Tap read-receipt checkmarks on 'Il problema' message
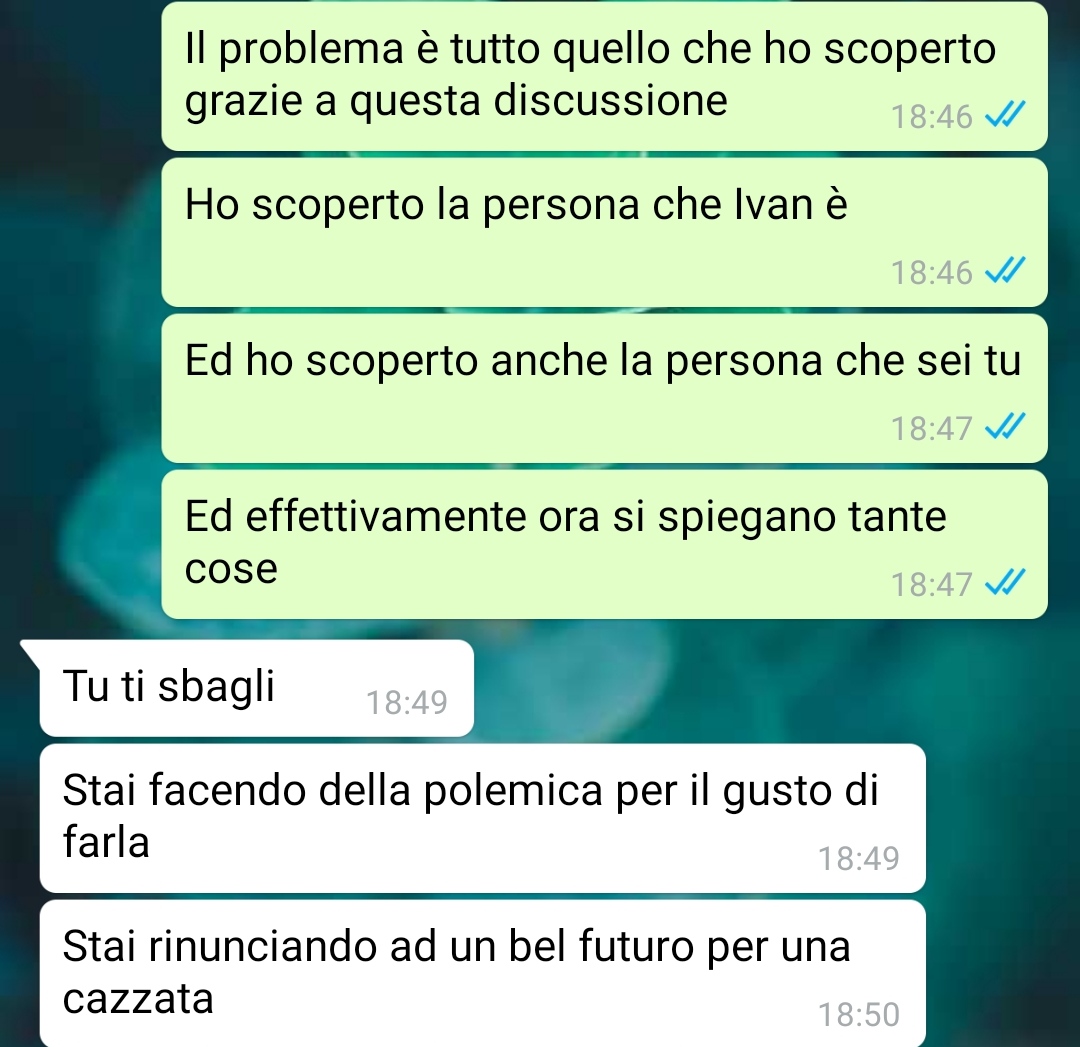Viewport: 1080px width, 1047px height. [x=1005, y=115]
